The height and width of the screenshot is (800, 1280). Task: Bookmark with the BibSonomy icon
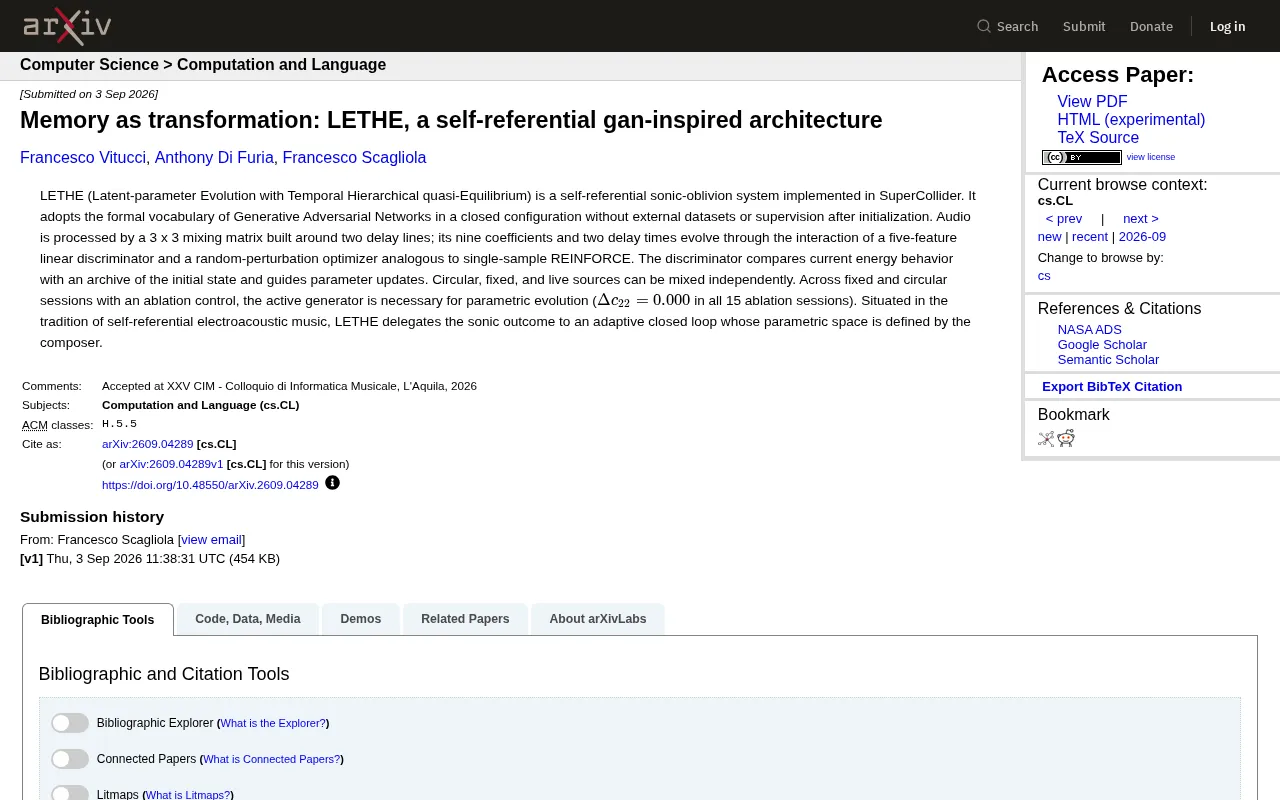[x=1046, y=438]
